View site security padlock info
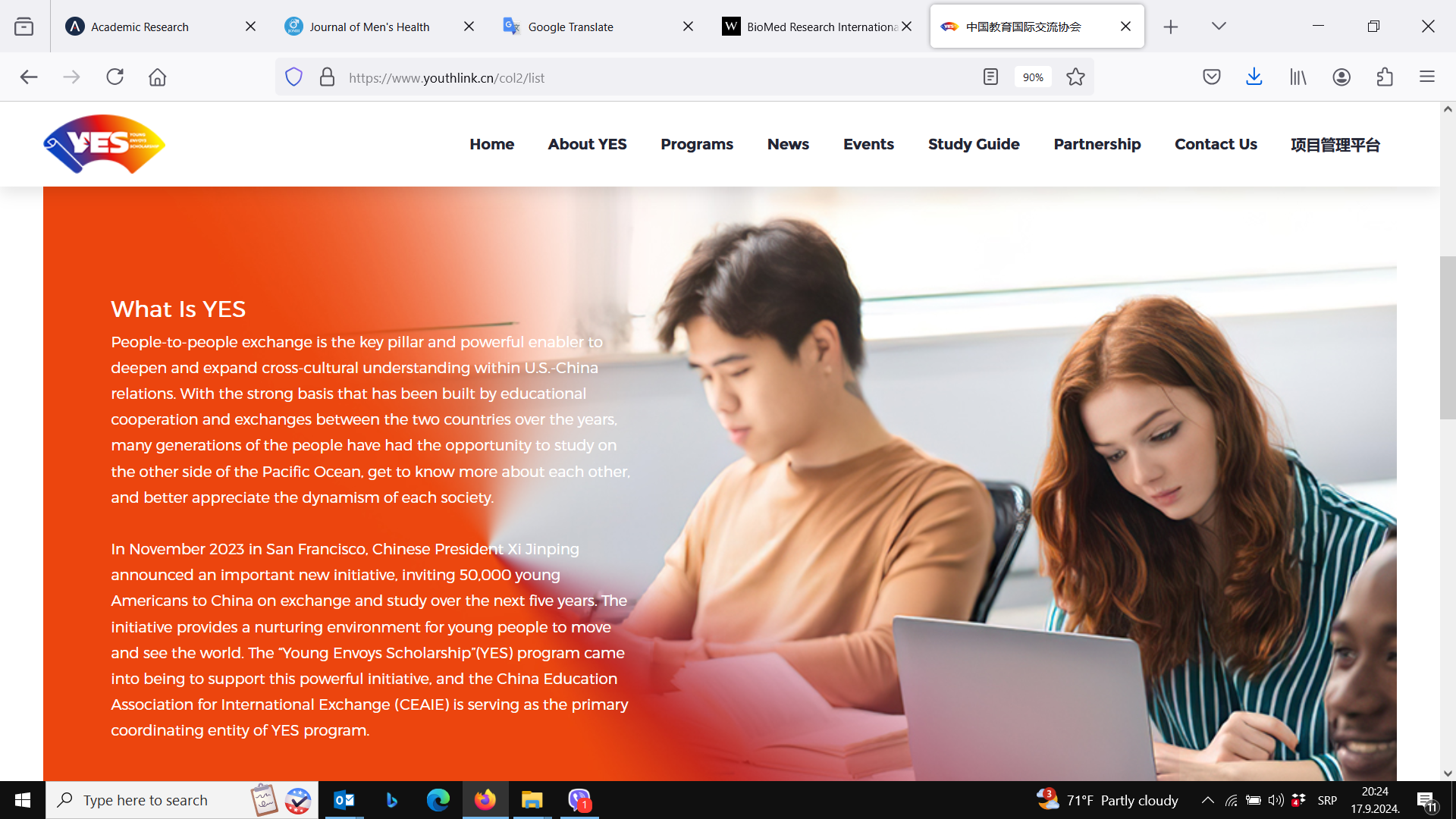This screenshot has width=1456, height=819. coord(327,77)
